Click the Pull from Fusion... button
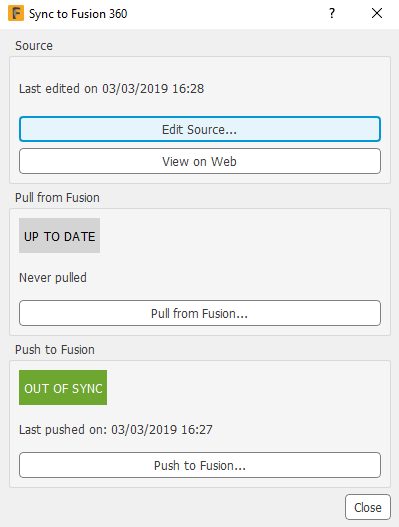Screen dimensions: 399x527 pos(200,313)
